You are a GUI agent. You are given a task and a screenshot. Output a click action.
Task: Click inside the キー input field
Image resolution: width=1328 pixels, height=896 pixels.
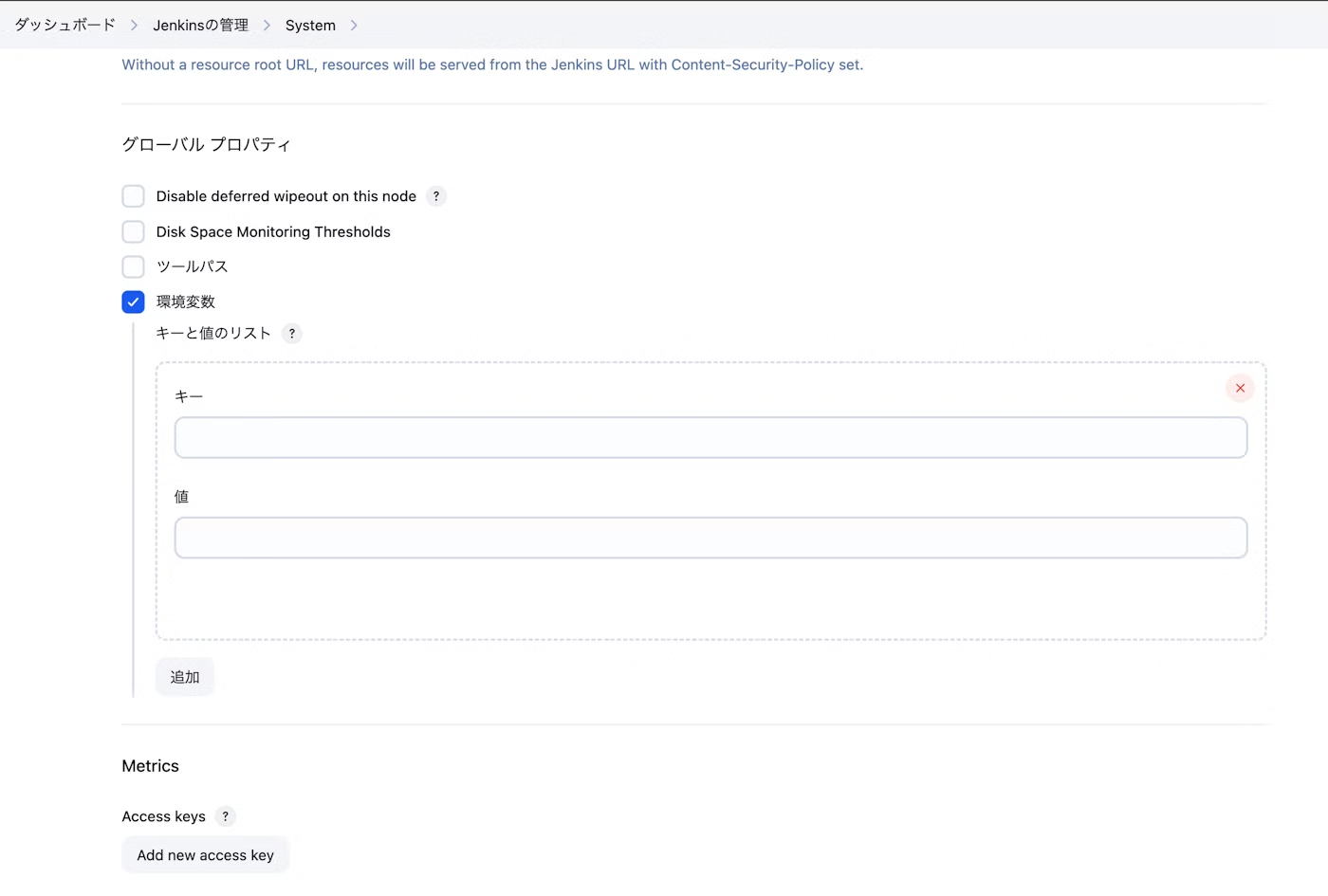click(710, 437)
